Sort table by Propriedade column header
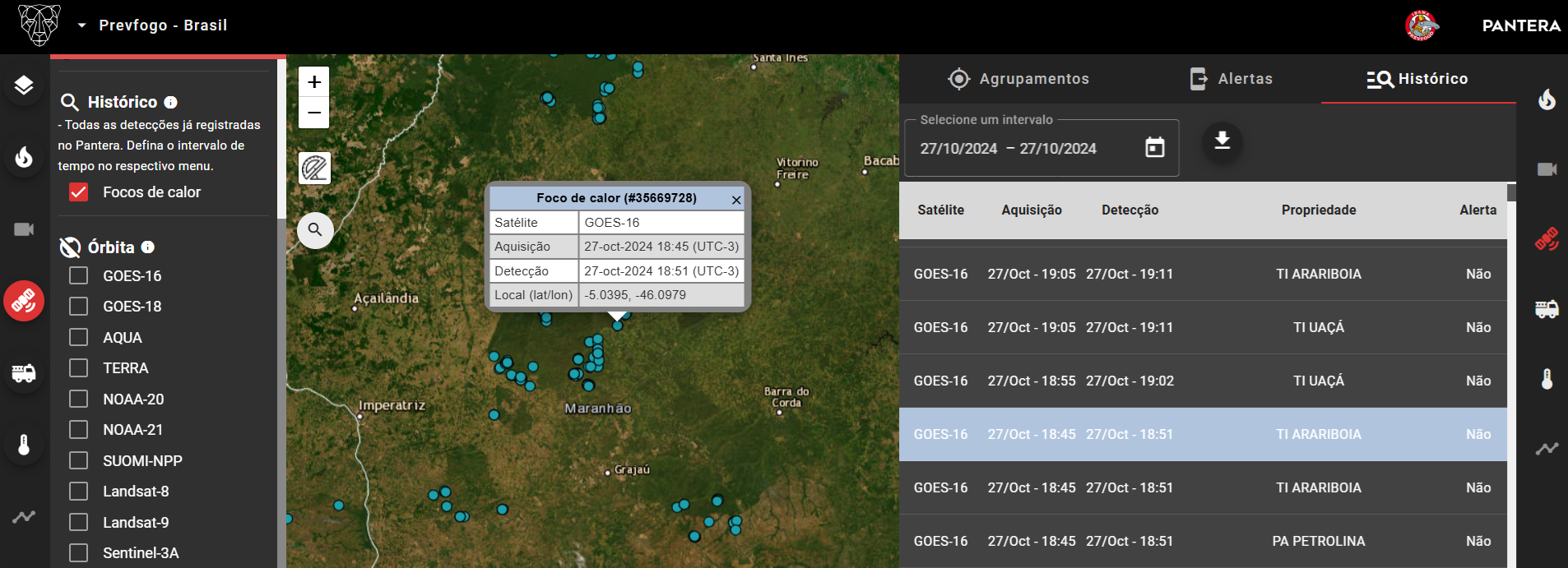This screenshot has width=1568, height=568. coord(1319,210)
